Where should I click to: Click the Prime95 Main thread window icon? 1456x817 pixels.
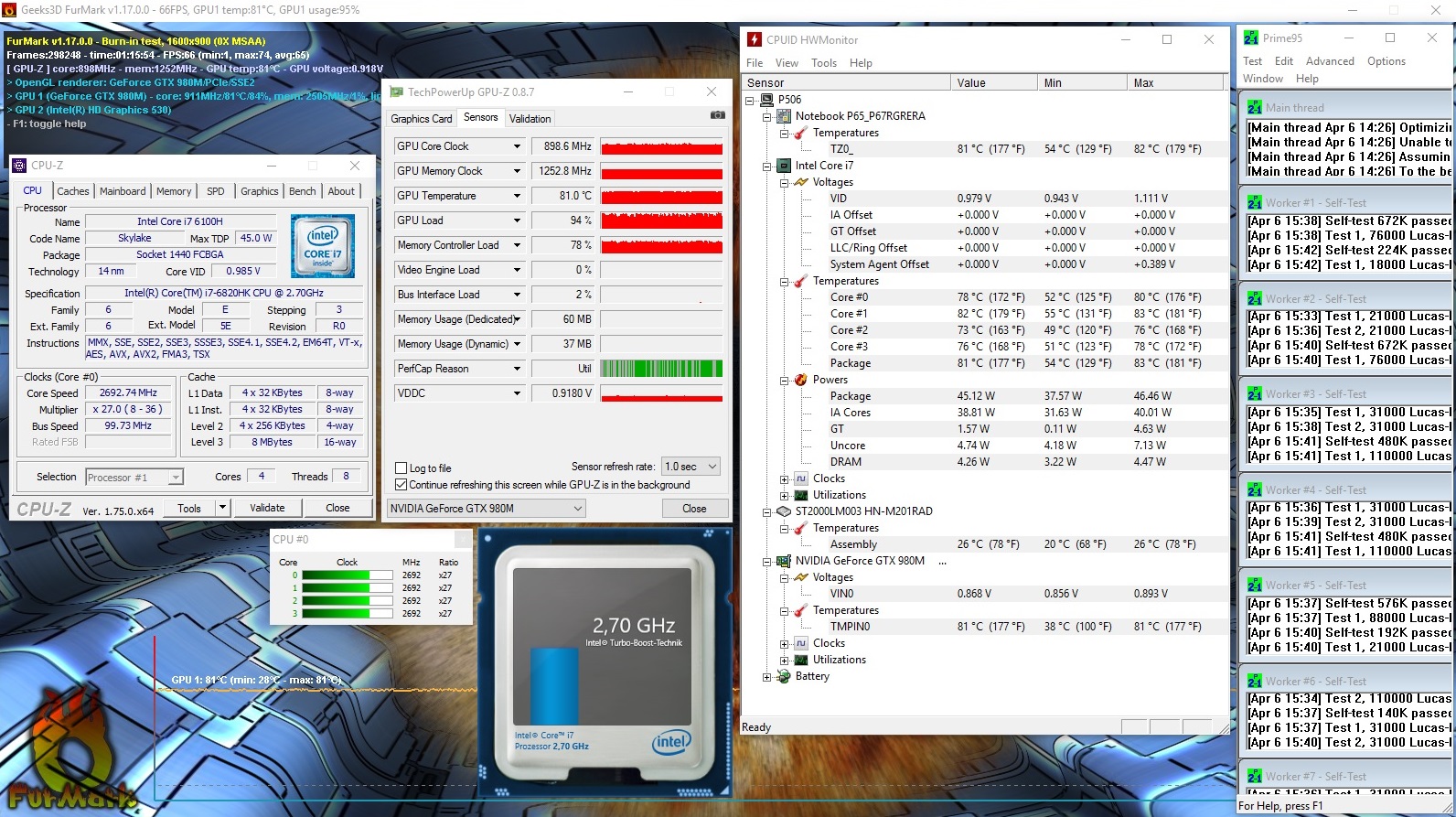pyautogui.click(x=1254, y=107)
